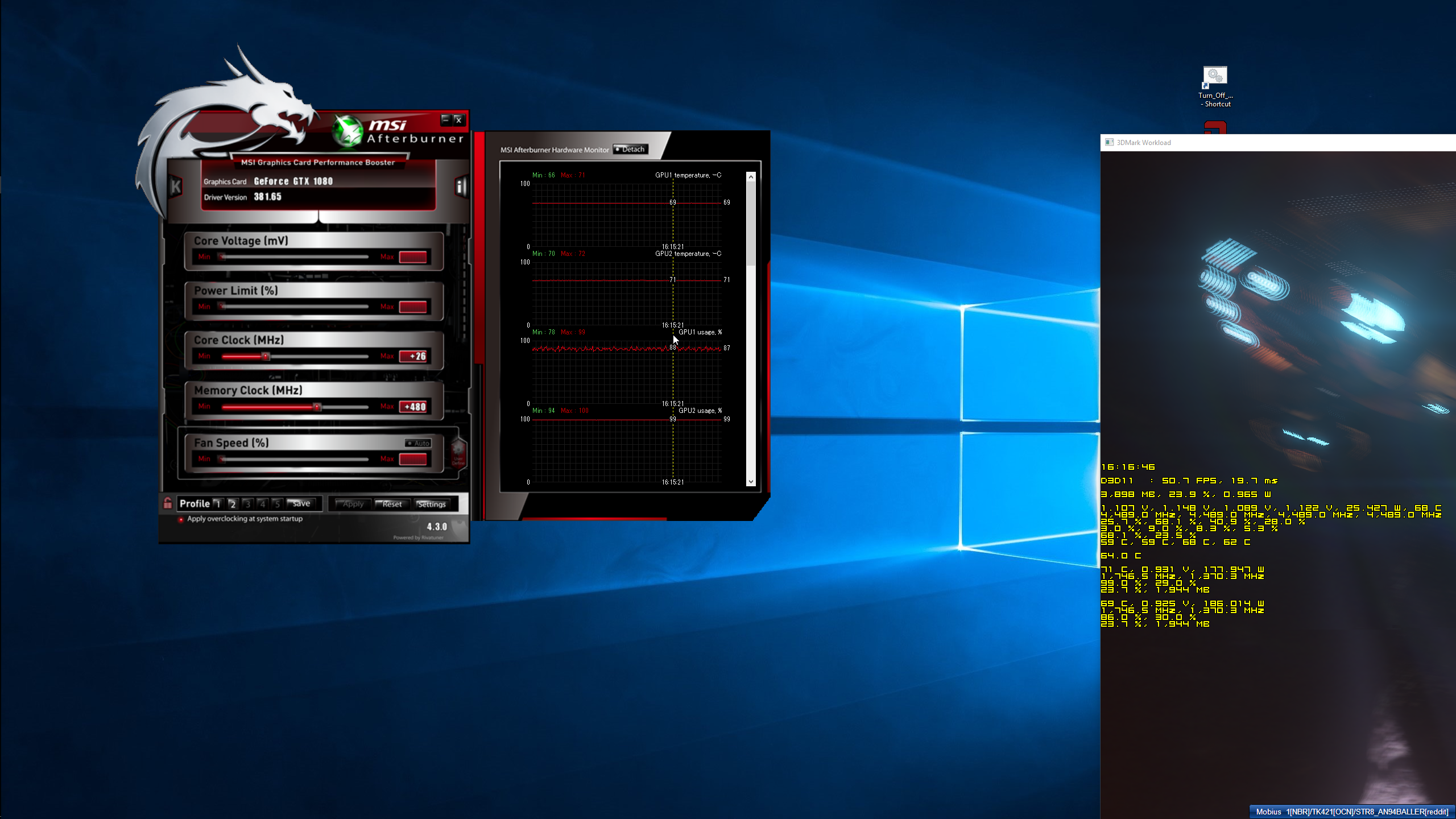Click the driver version 381.65 text
The height and width of the screenshot is (819, 1456).
[x=267, y=197]
